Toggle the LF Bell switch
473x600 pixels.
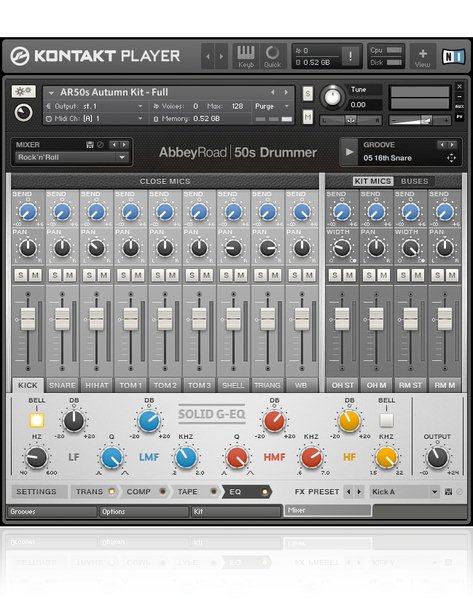click(37, 420)
